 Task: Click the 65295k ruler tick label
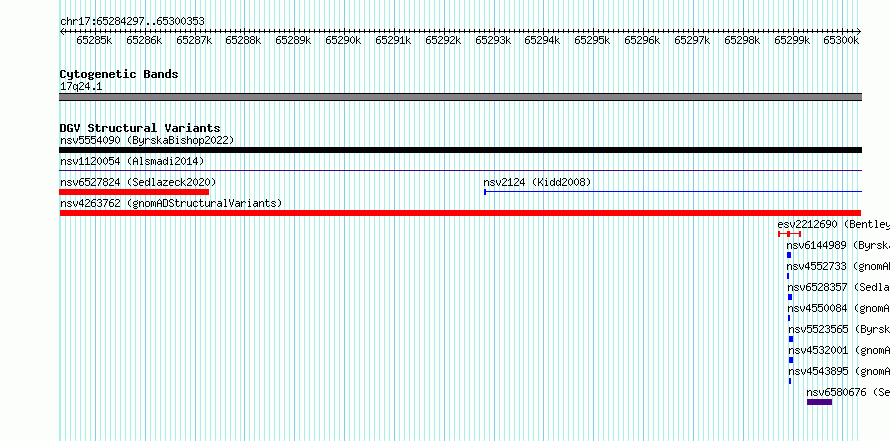click(592, 40)
